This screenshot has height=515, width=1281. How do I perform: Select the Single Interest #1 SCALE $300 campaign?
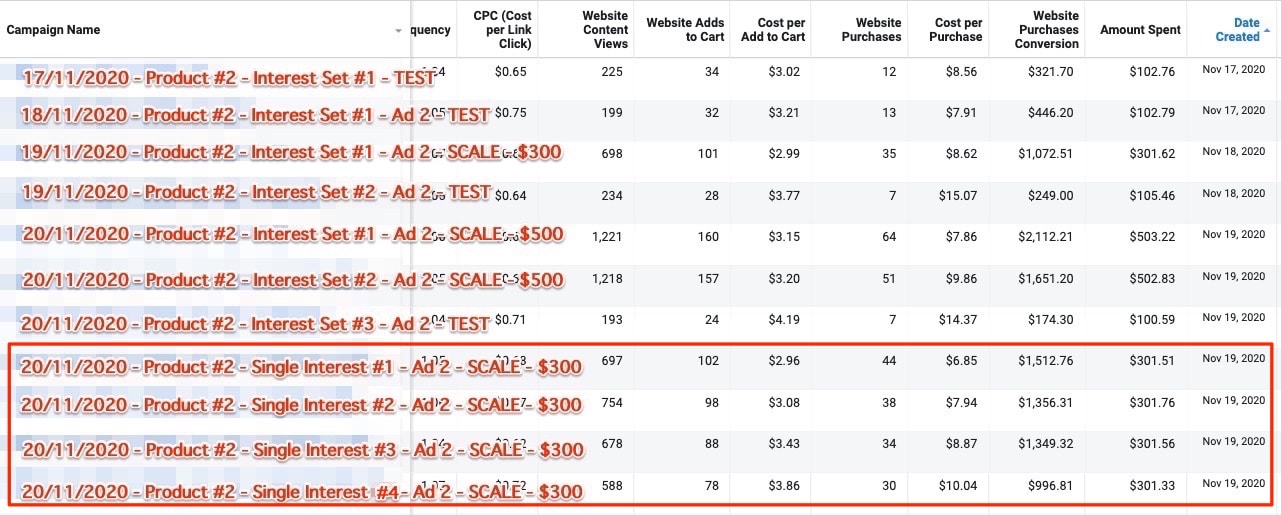pos(301,367)
